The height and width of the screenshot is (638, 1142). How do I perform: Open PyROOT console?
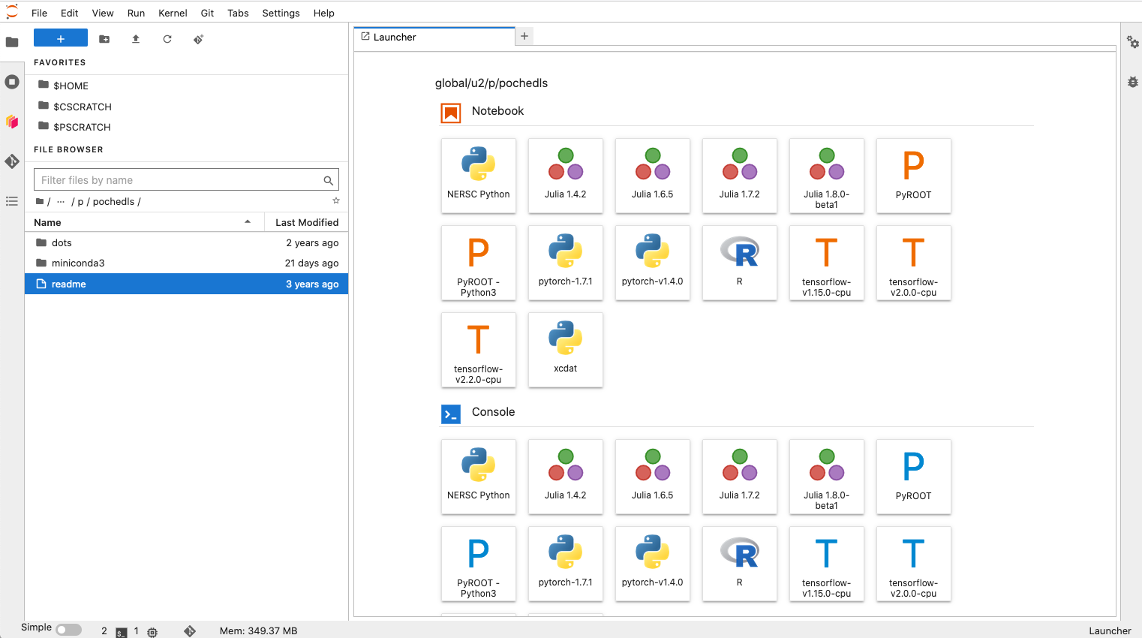coord(913,476)
